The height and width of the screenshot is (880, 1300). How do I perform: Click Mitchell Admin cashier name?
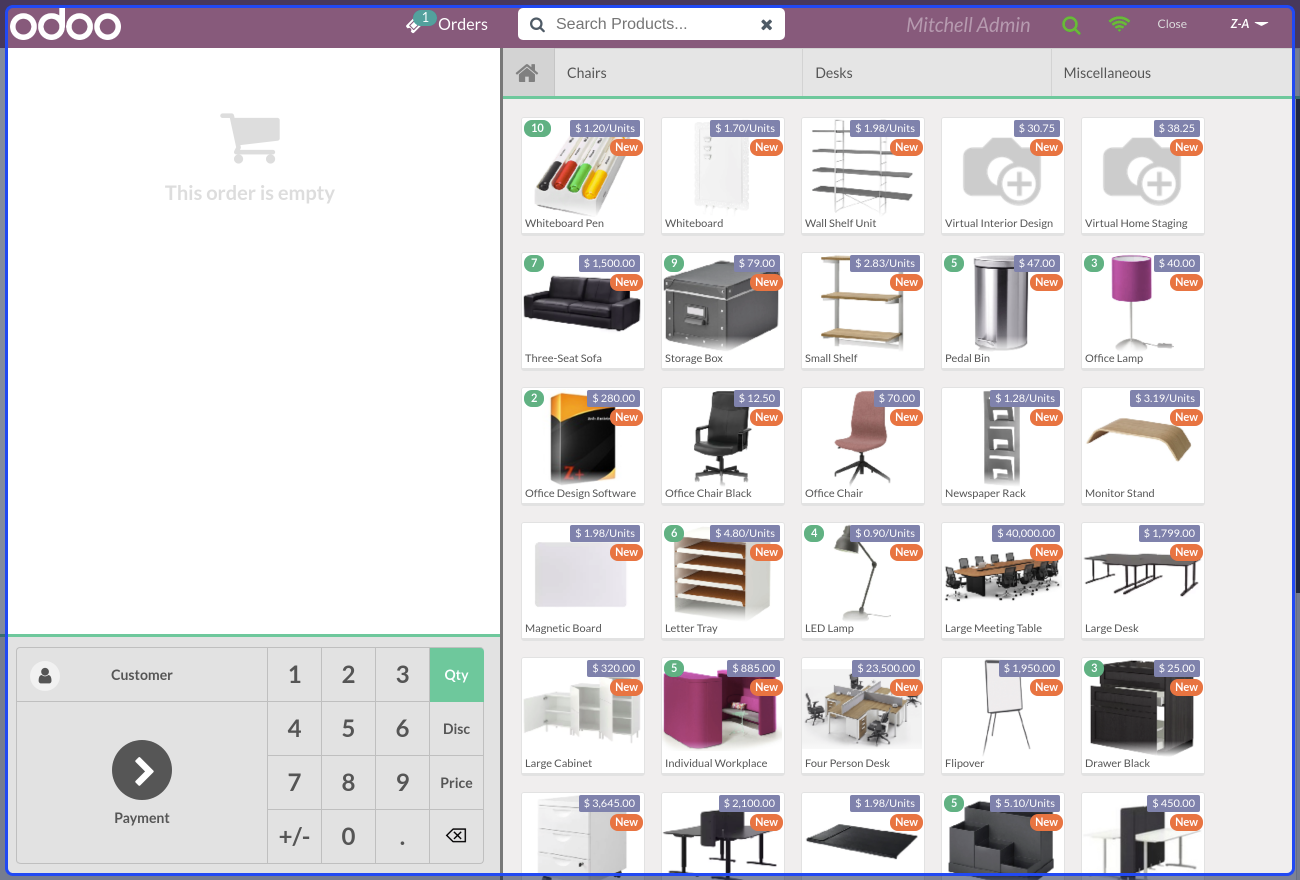(968, 25)
